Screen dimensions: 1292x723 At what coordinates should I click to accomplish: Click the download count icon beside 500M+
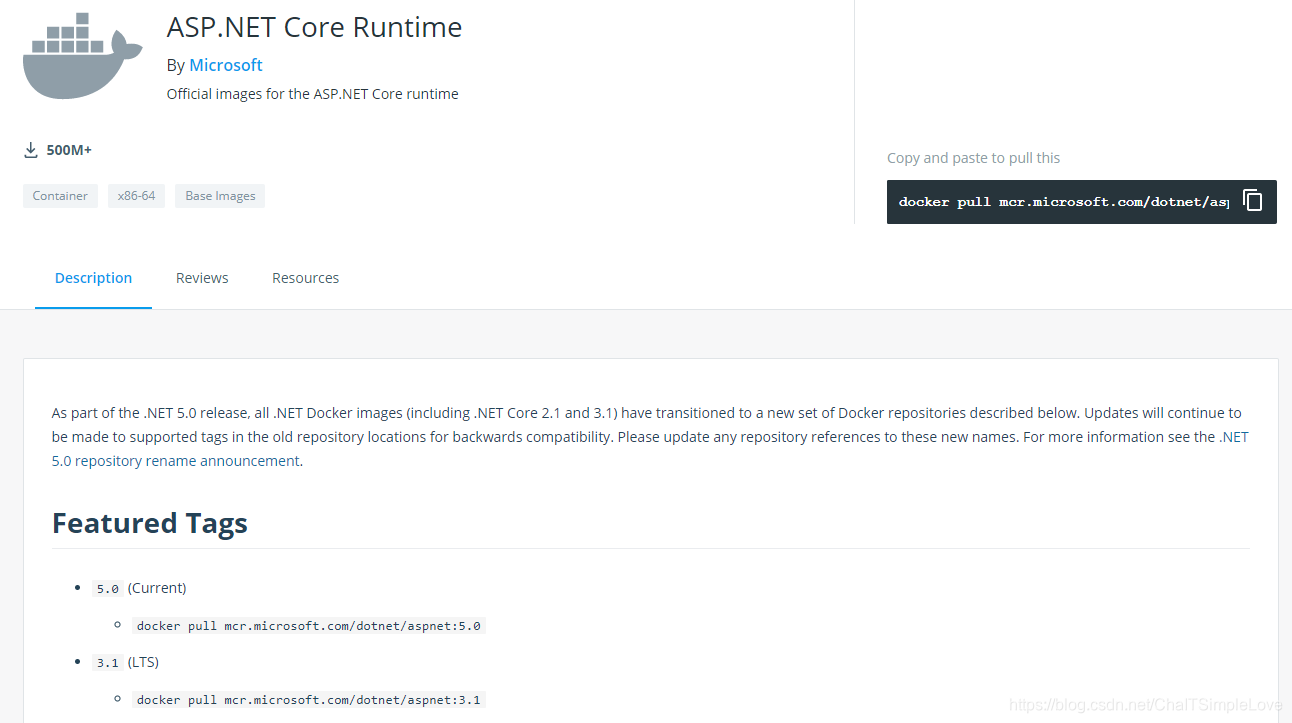coord(31,150)
